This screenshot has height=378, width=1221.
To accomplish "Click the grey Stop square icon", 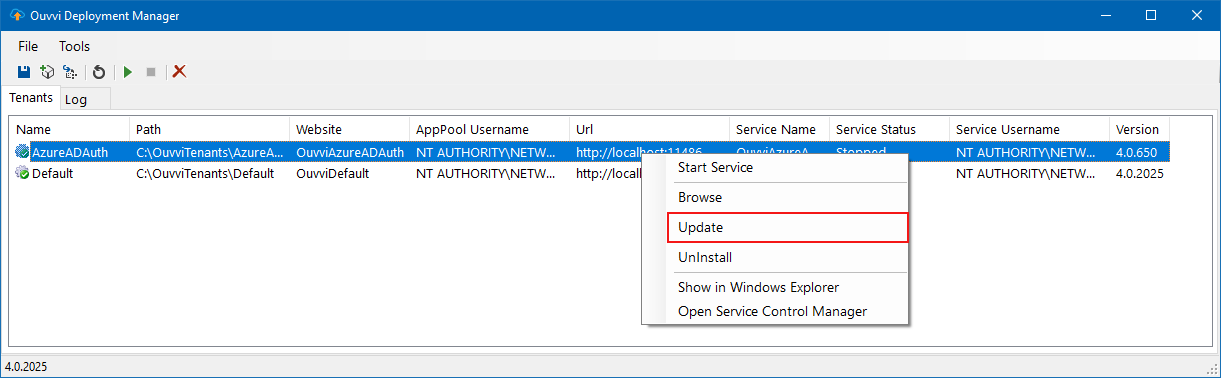I will tap(151, 72).
